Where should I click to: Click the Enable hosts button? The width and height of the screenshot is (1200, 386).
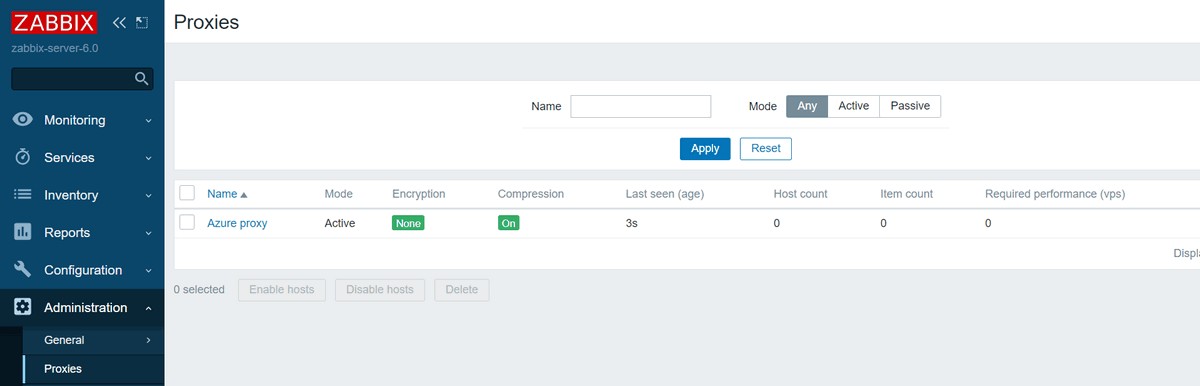[281, 290]
